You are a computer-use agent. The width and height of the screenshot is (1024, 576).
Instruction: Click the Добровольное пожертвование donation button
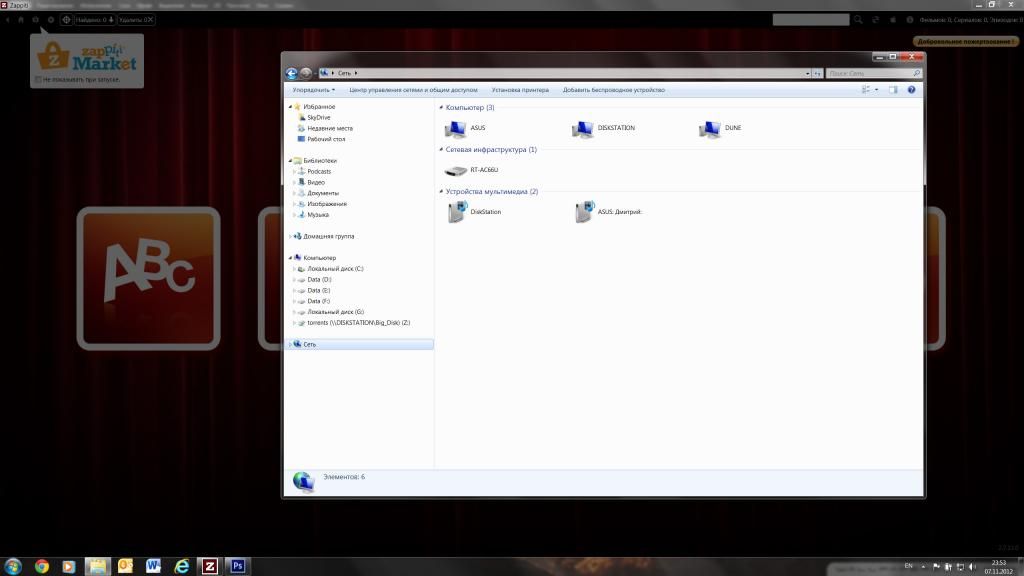pos(966,41)
